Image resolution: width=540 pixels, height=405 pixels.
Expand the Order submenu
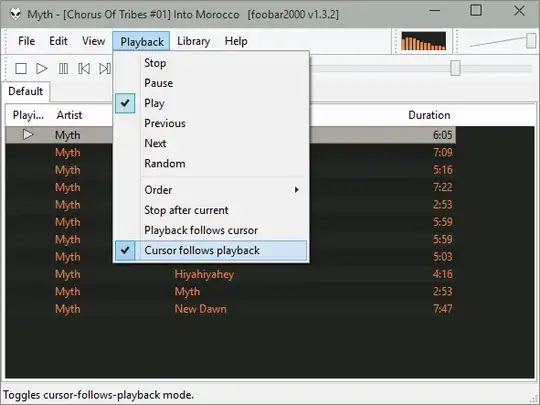[211, 190]
